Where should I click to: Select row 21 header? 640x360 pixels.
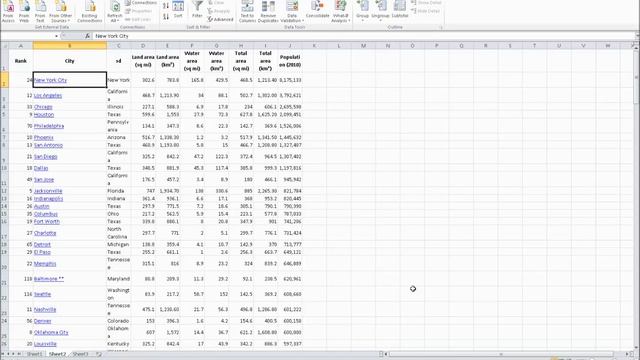point(4,279)
